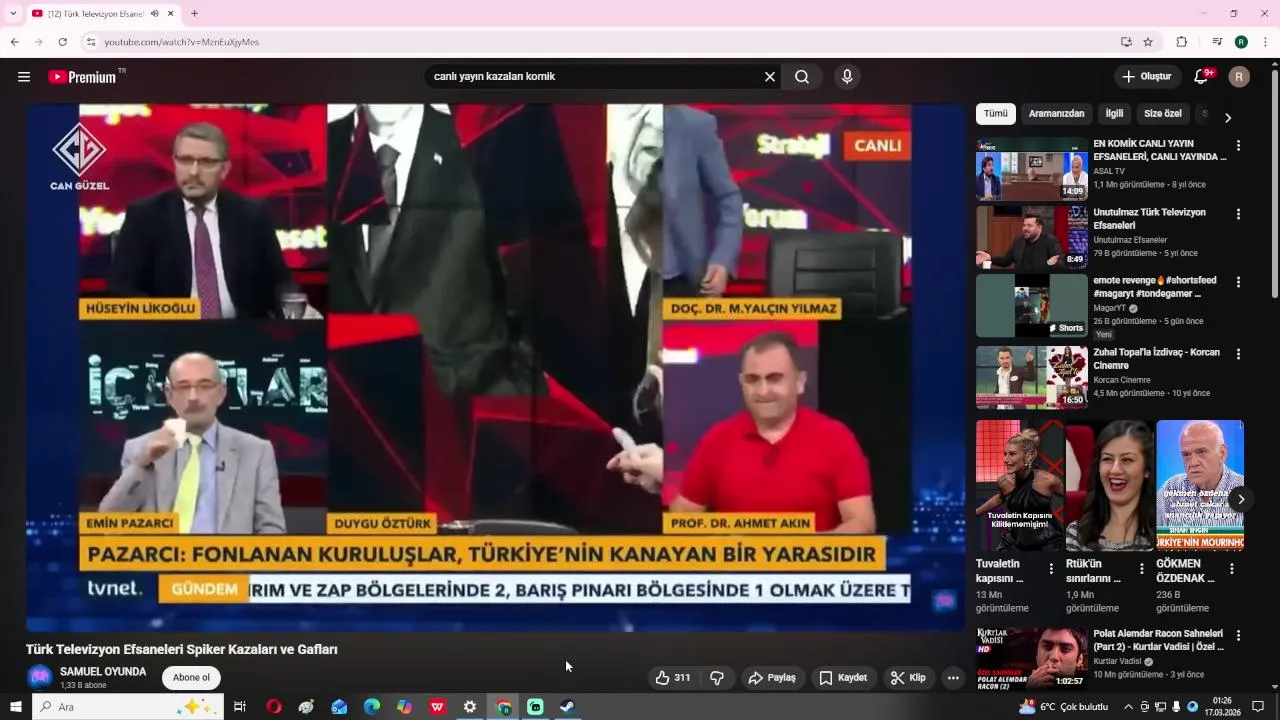
Task: Open Polat Alemdar Racon Sahneleri thumbnail
Action: 1032,659
